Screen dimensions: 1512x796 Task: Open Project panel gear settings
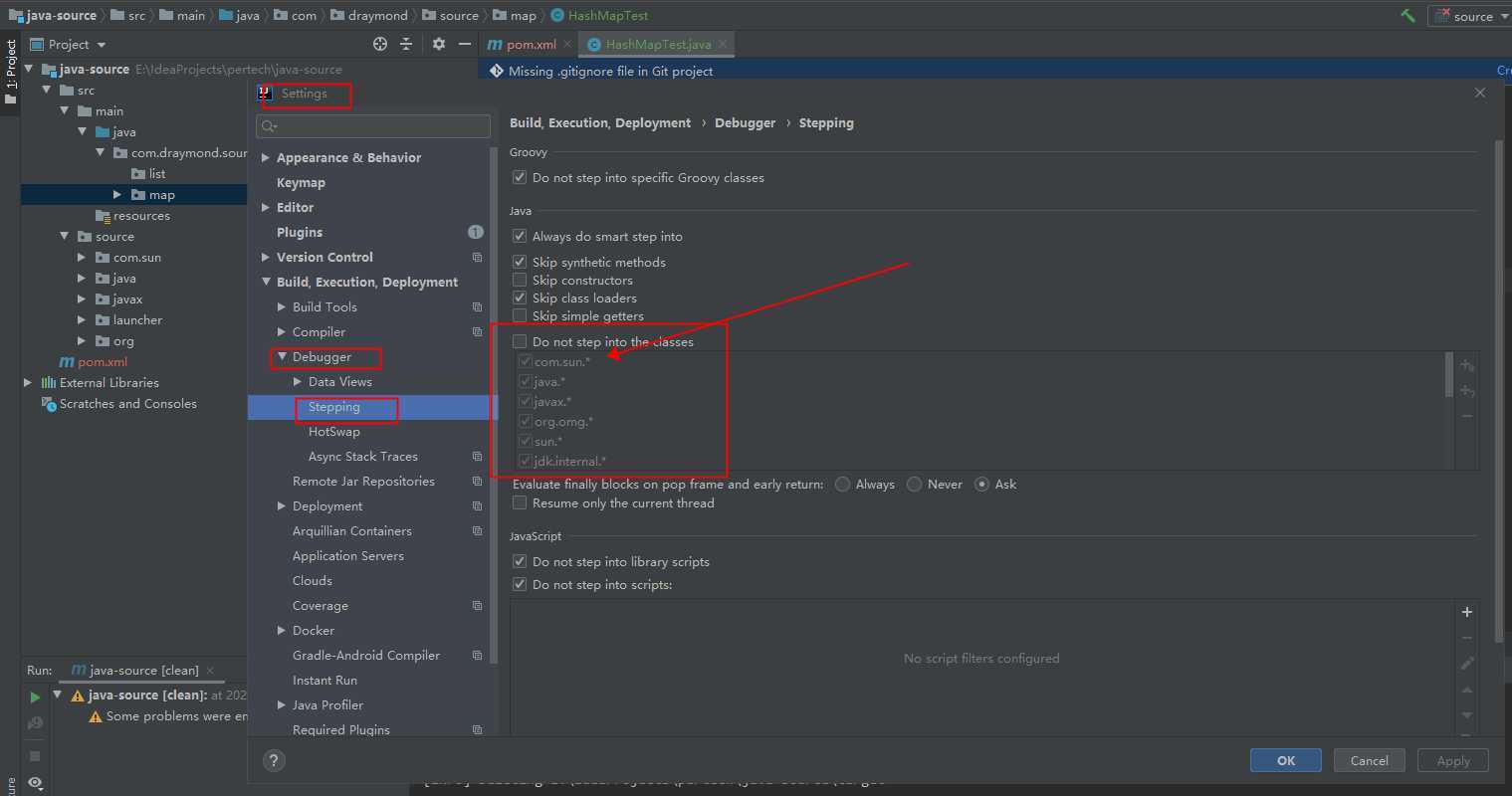[439, 44]
